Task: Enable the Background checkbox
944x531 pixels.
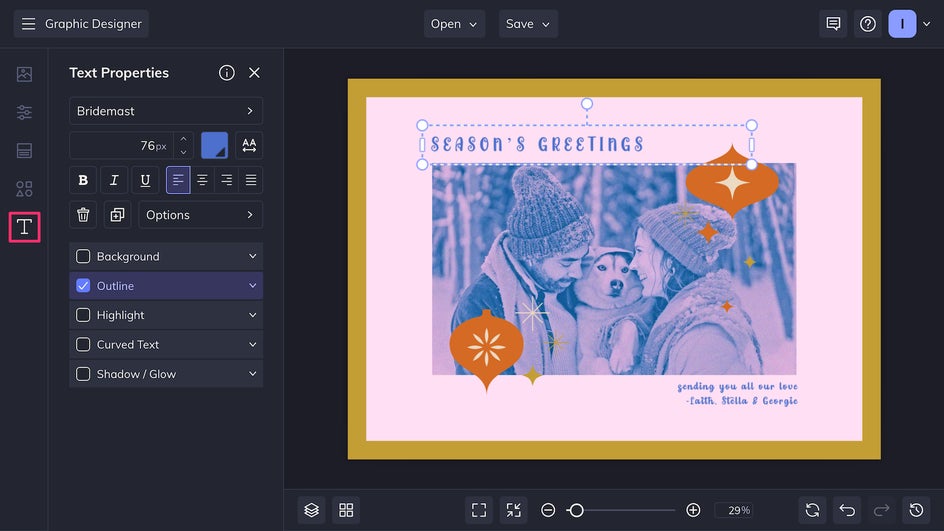Action: point(83,256)
